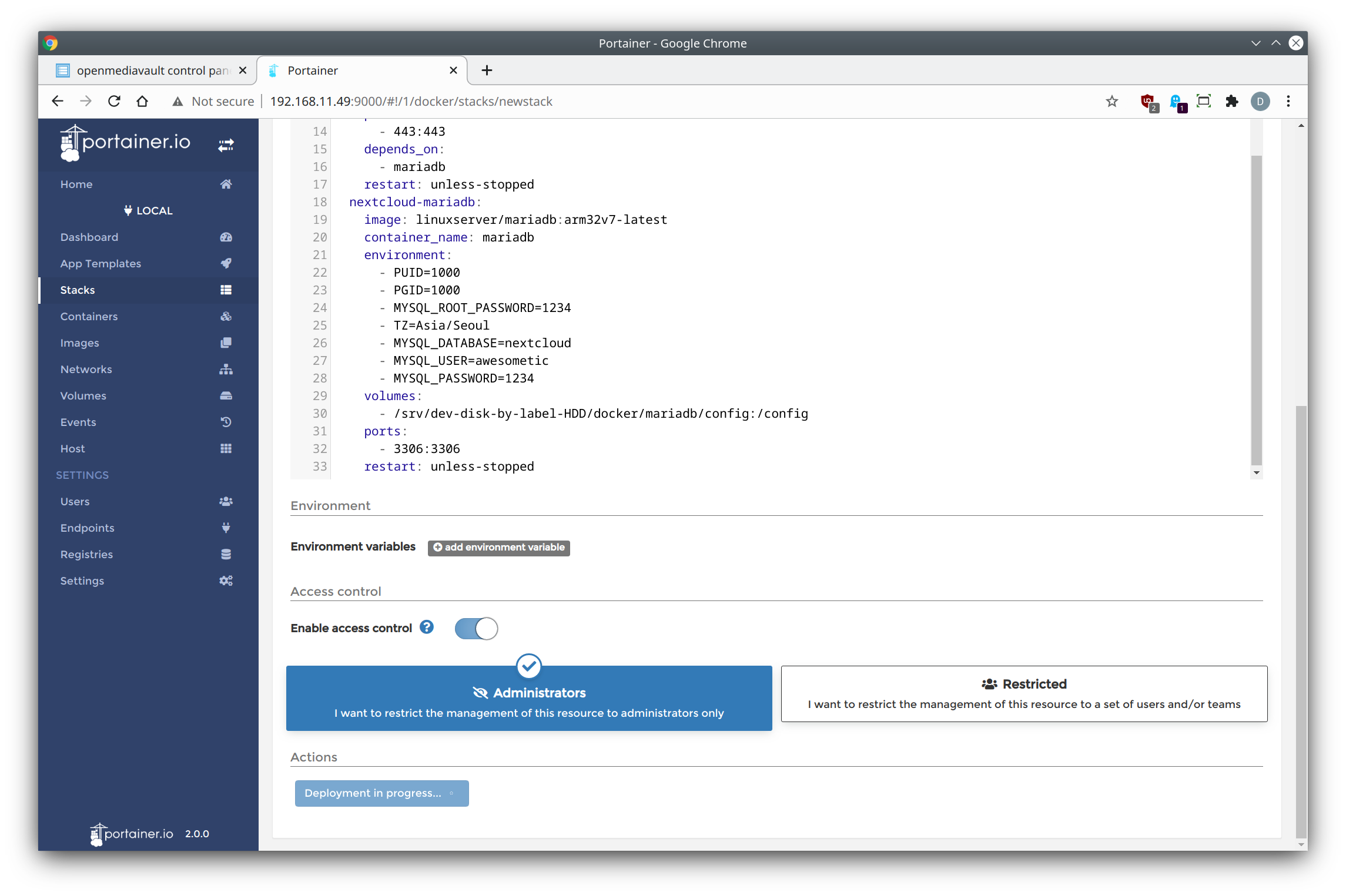Viewport: 1346px width, 896px height.
Task: Disable the Enable access control switch
Action: coord(476,629)
